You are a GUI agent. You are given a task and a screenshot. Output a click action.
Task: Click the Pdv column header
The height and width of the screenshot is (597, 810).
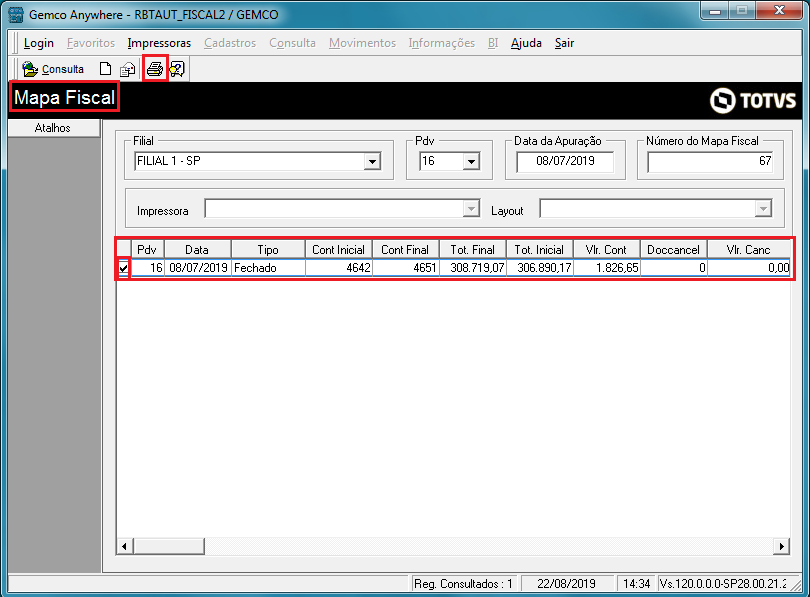click(x=147, y=250)
